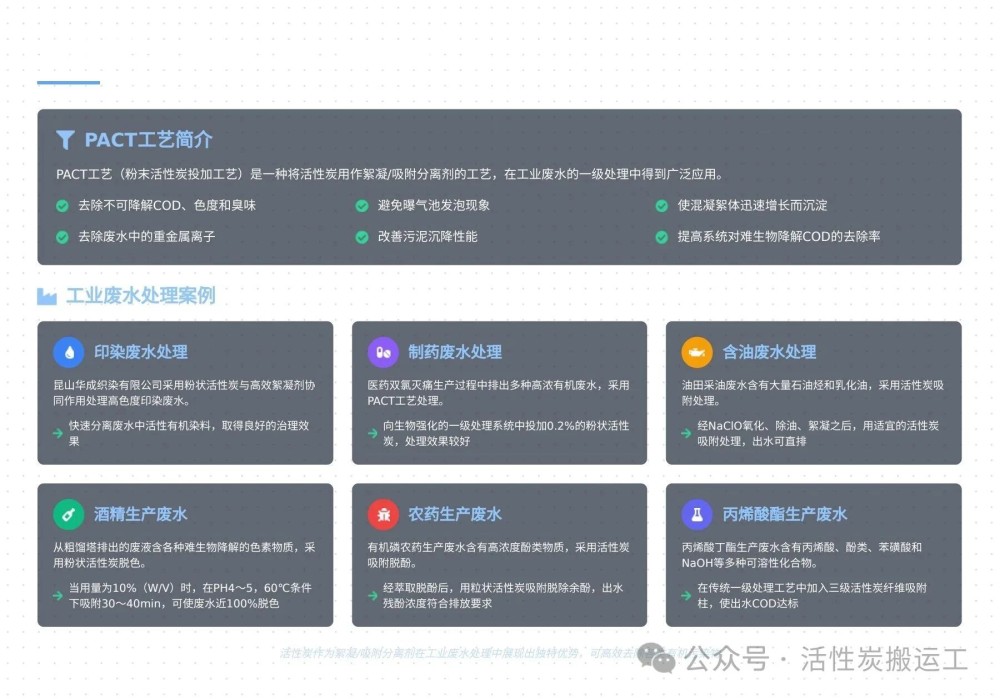Select the 含油废水处理 card title
1000x699 pixels.
(x=769, y=352)
